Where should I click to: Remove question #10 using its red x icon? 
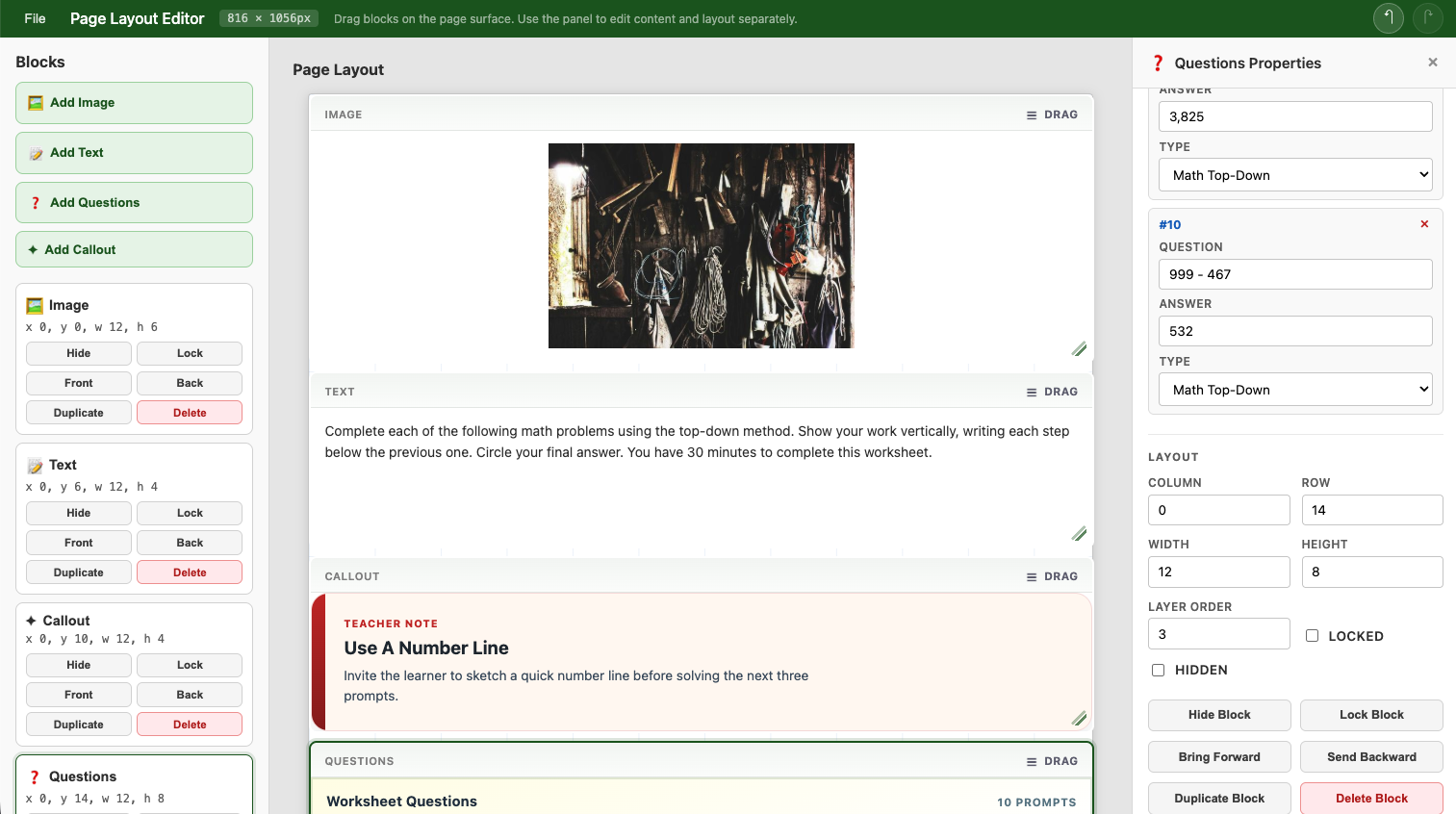1423,223
